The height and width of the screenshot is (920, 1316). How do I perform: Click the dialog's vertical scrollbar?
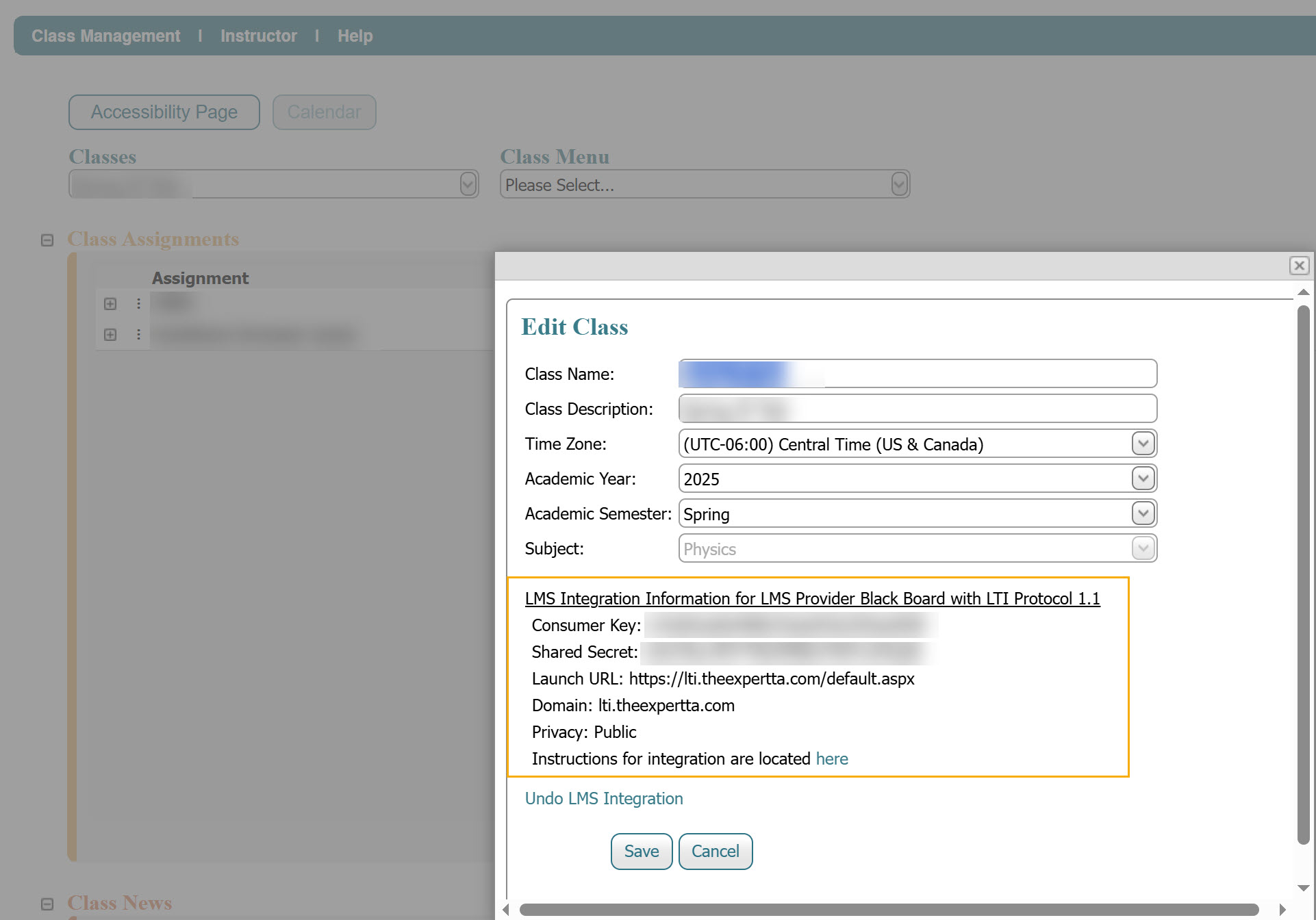pos(1303,575)
